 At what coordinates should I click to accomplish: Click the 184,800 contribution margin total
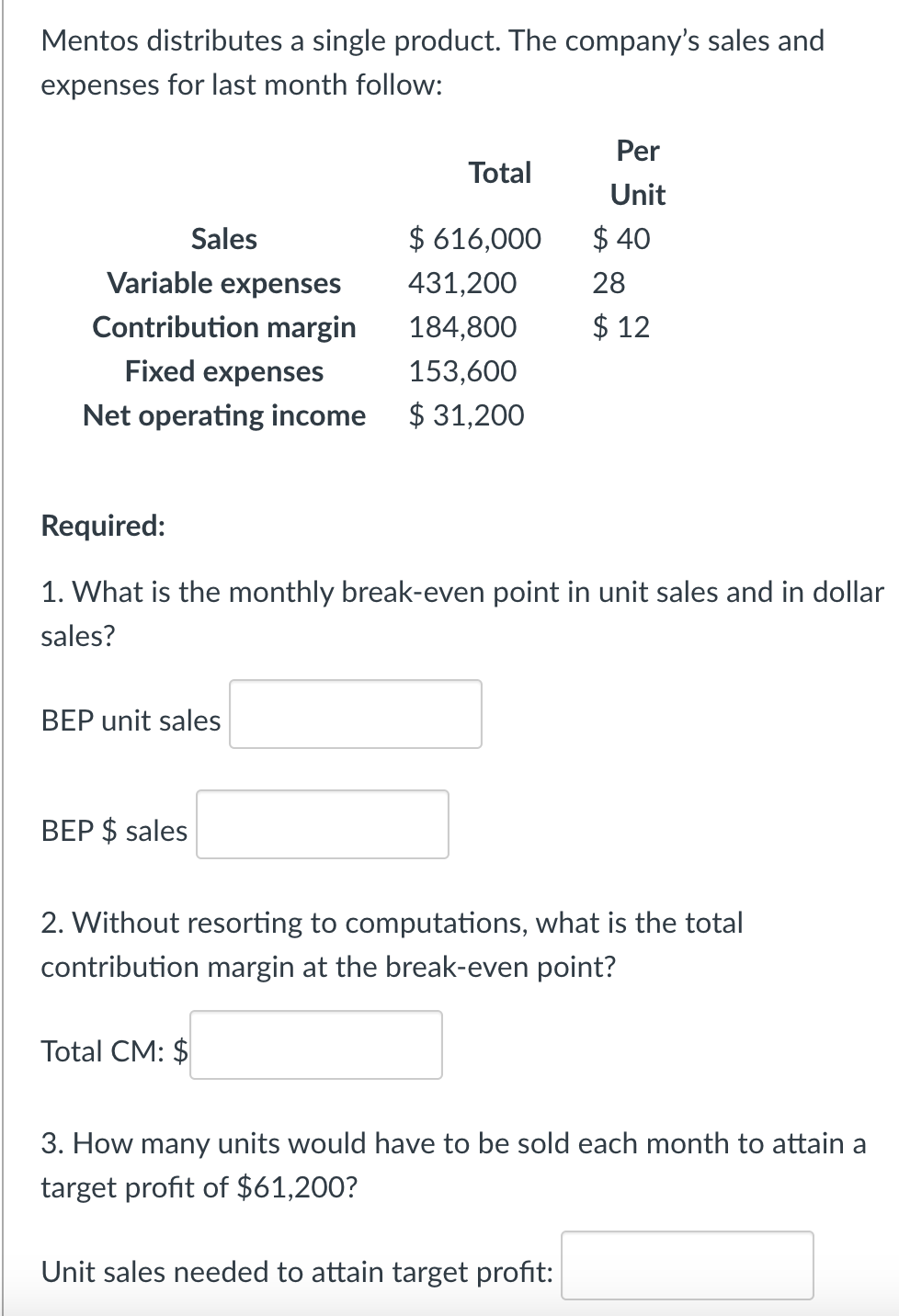pyautogui.click(x=462, y=327)
